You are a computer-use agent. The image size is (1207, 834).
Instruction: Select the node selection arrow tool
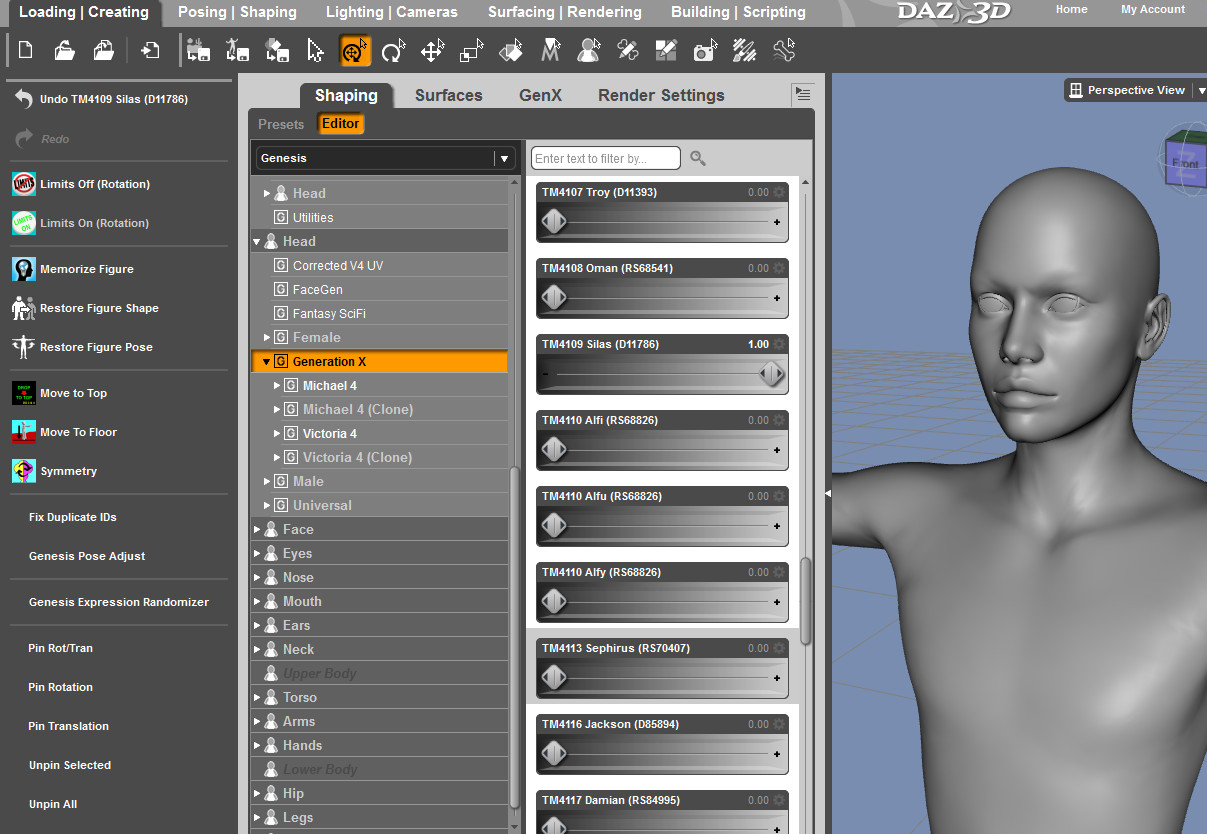pos(316,50)
